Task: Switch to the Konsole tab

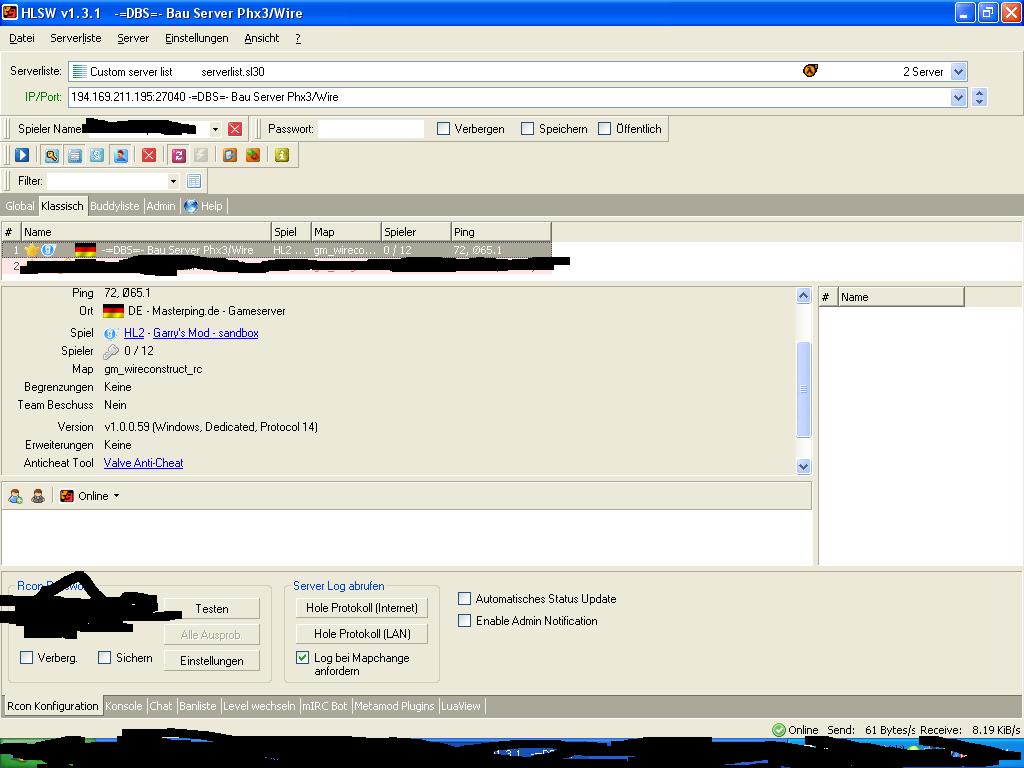Action: 124,706
